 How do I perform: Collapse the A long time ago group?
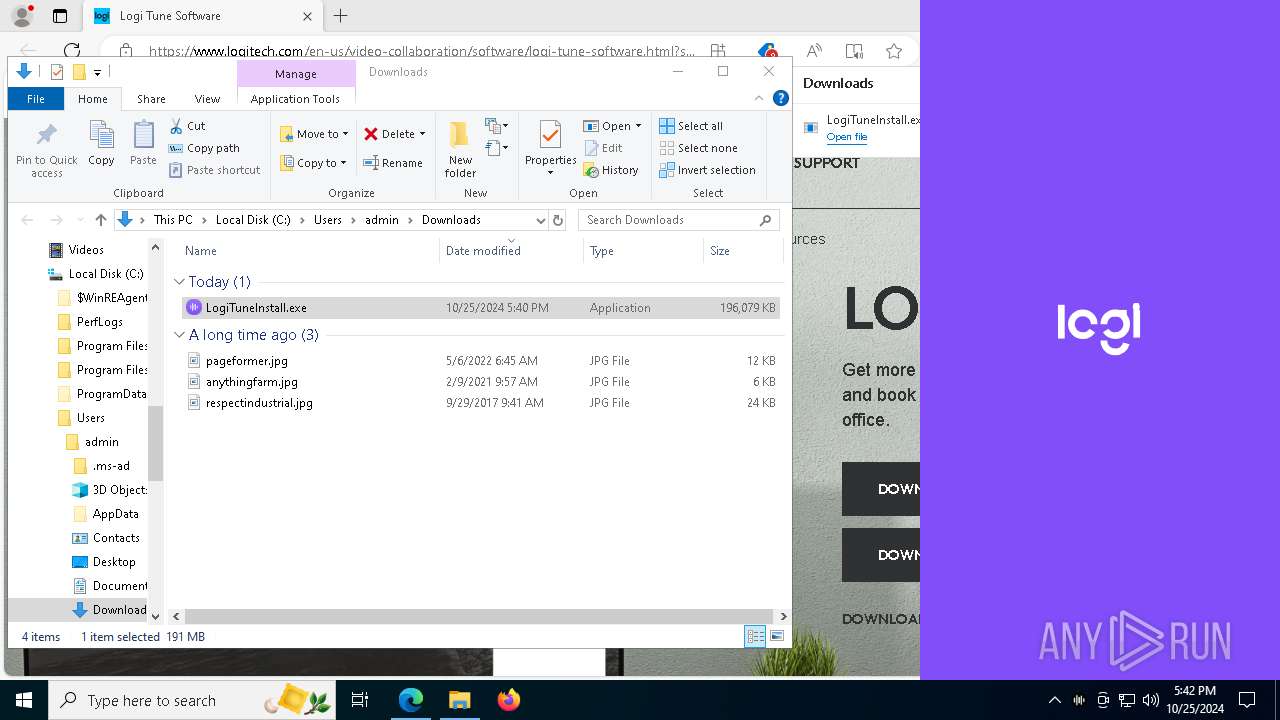(179, 335)
